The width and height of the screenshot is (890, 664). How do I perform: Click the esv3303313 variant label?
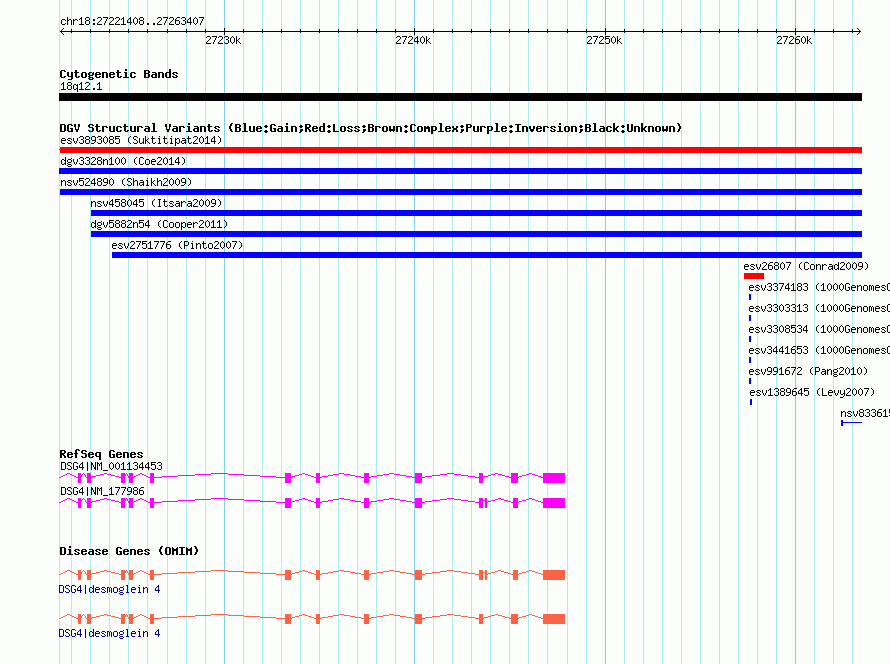pyautogui.click(x=819, y=308)
